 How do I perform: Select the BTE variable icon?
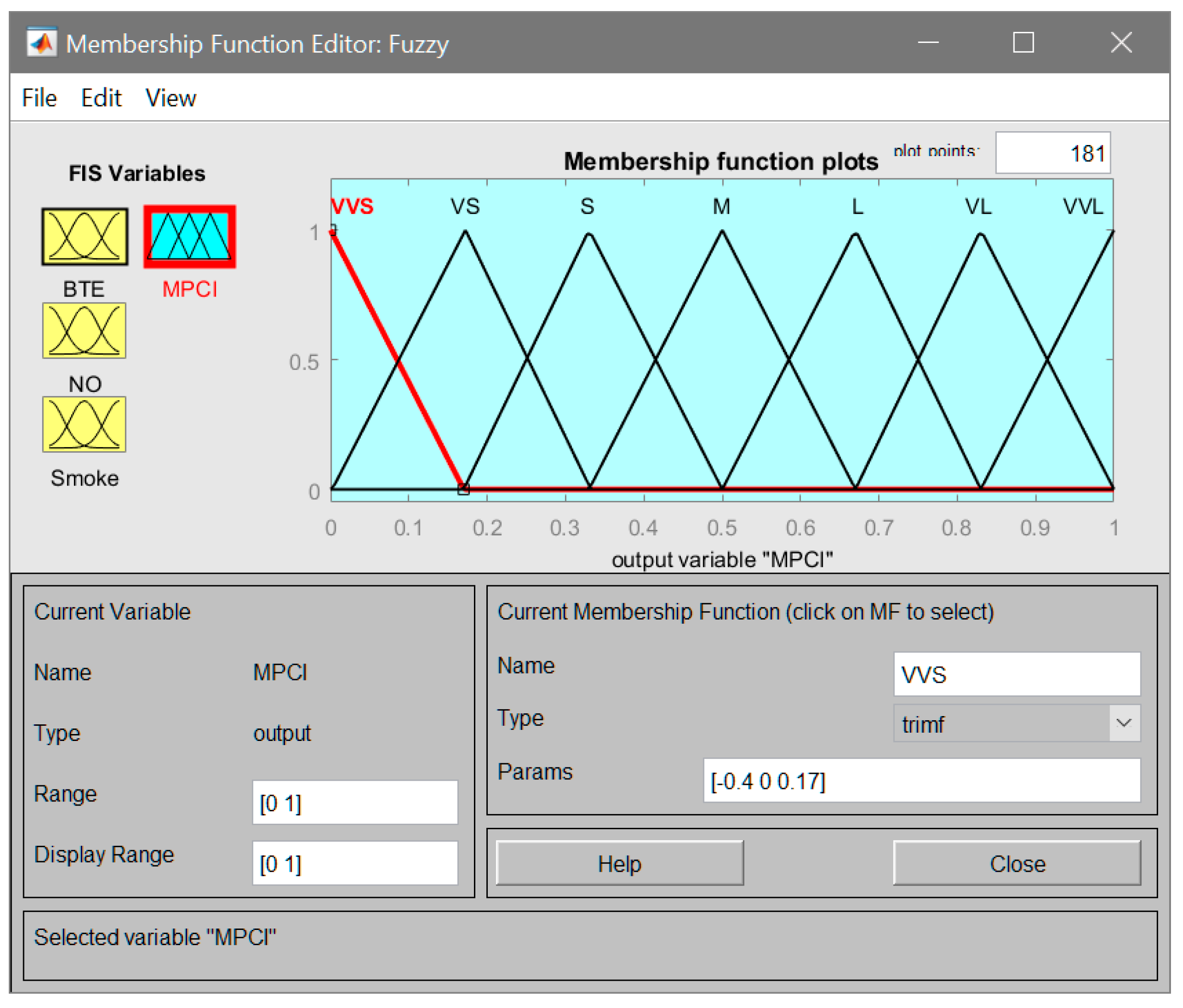pyautogui.click(x=85, y=237)
